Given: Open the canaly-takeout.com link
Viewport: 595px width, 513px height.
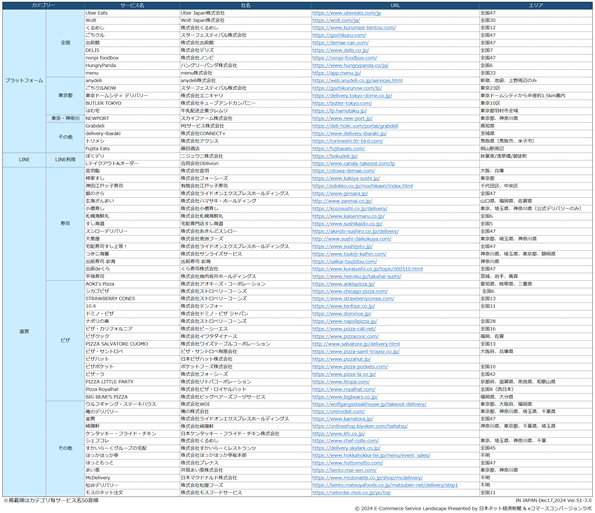Looking at the screenshot, I should 354,164.
